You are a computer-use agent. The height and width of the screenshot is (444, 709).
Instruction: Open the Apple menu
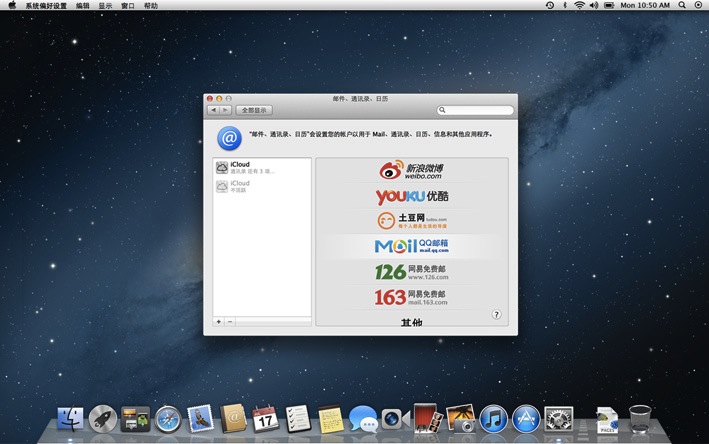click(x=12, y=5)
